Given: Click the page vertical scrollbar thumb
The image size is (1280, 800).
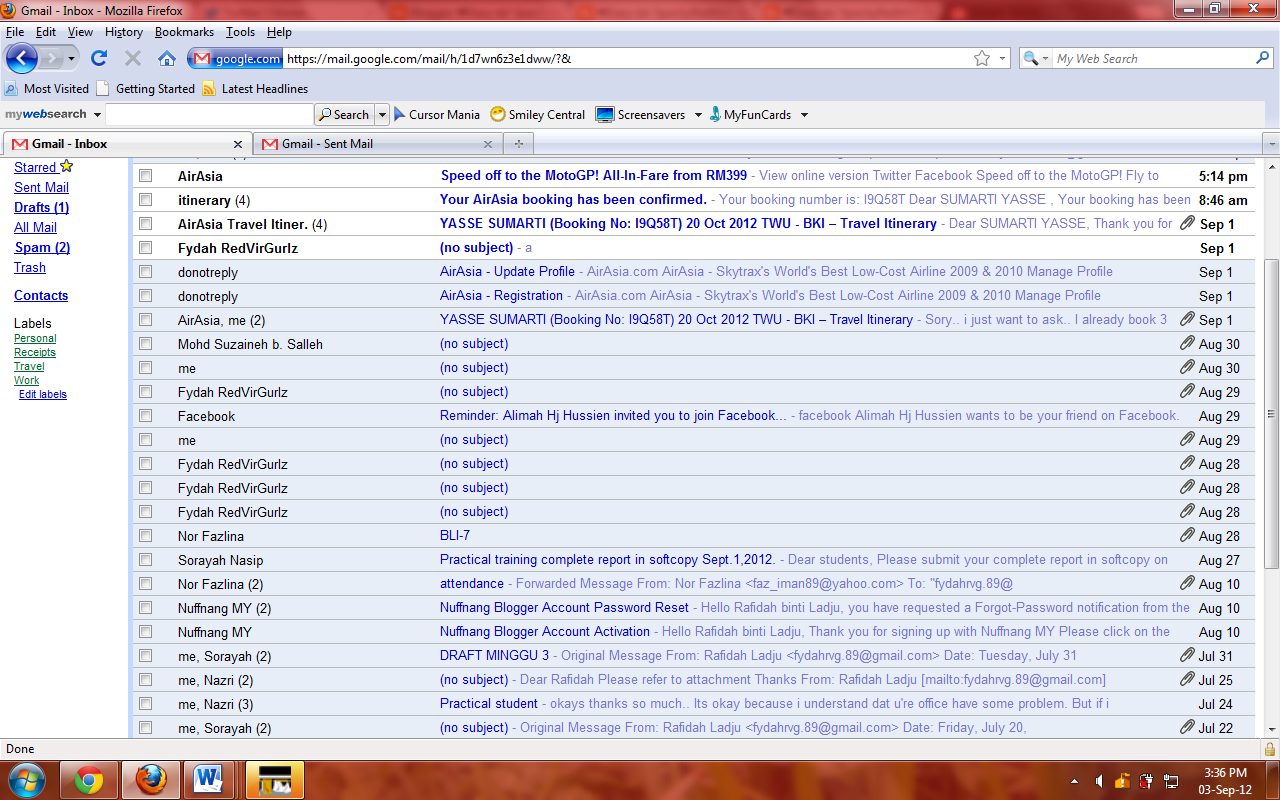Looking at the screenshot, I should click(x=1271, y=414).
